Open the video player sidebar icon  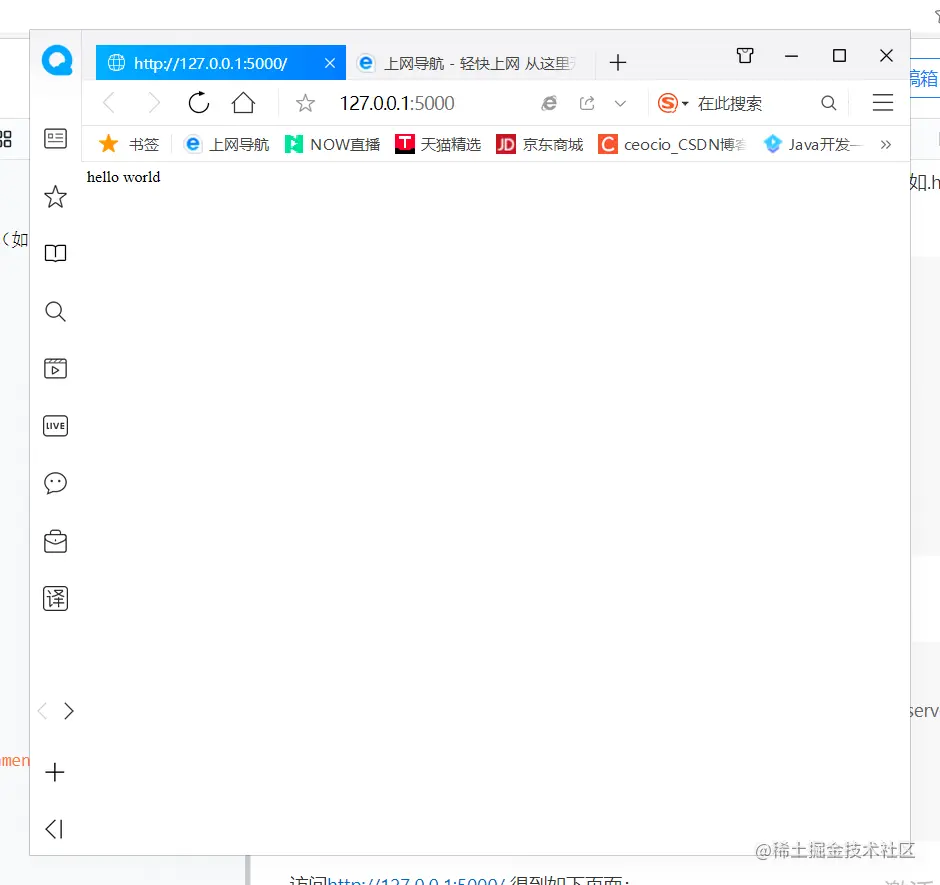point(55,368)
